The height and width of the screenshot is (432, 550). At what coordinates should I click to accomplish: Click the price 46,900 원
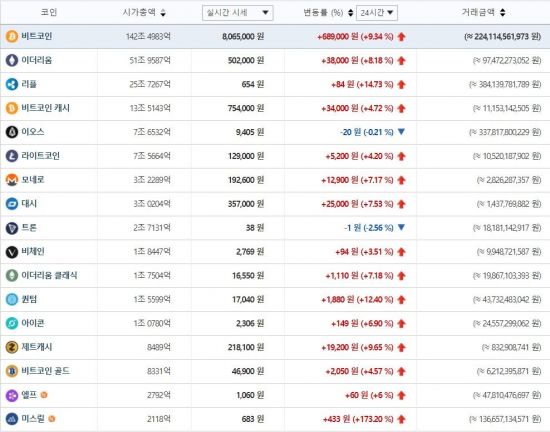tap(248, 371)
